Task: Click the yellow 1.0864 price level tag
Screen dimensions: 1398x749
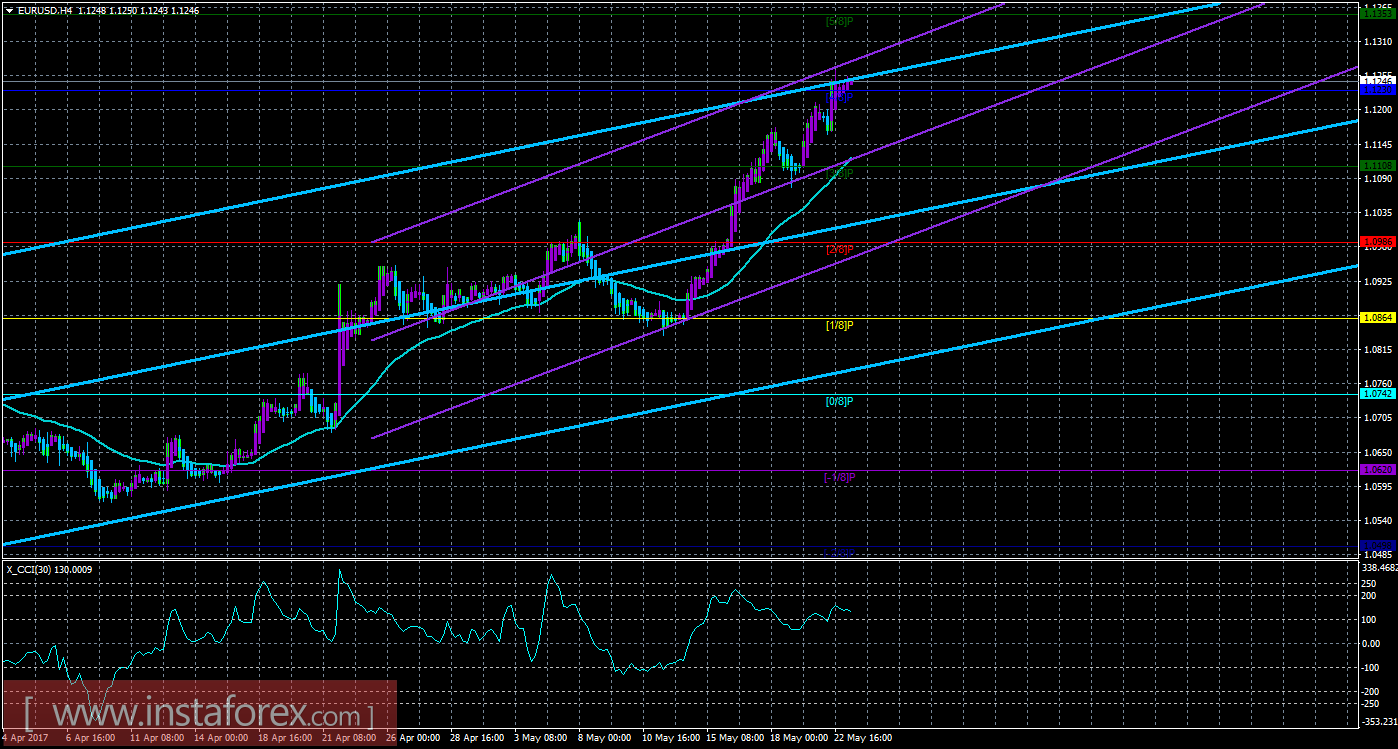Action: point(1378,317)
